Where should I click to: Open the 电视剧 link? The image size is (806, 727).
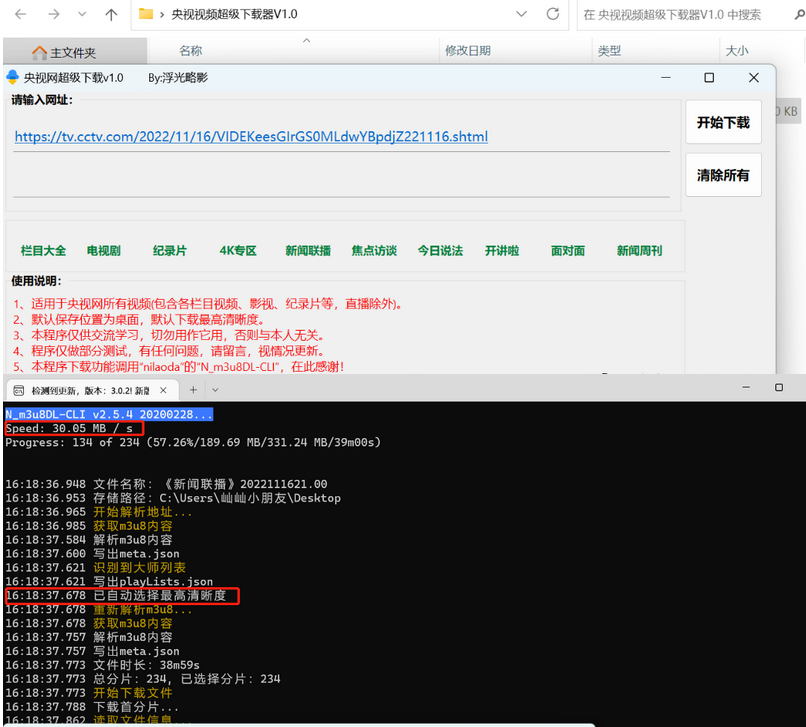click(x=104, y=251)
